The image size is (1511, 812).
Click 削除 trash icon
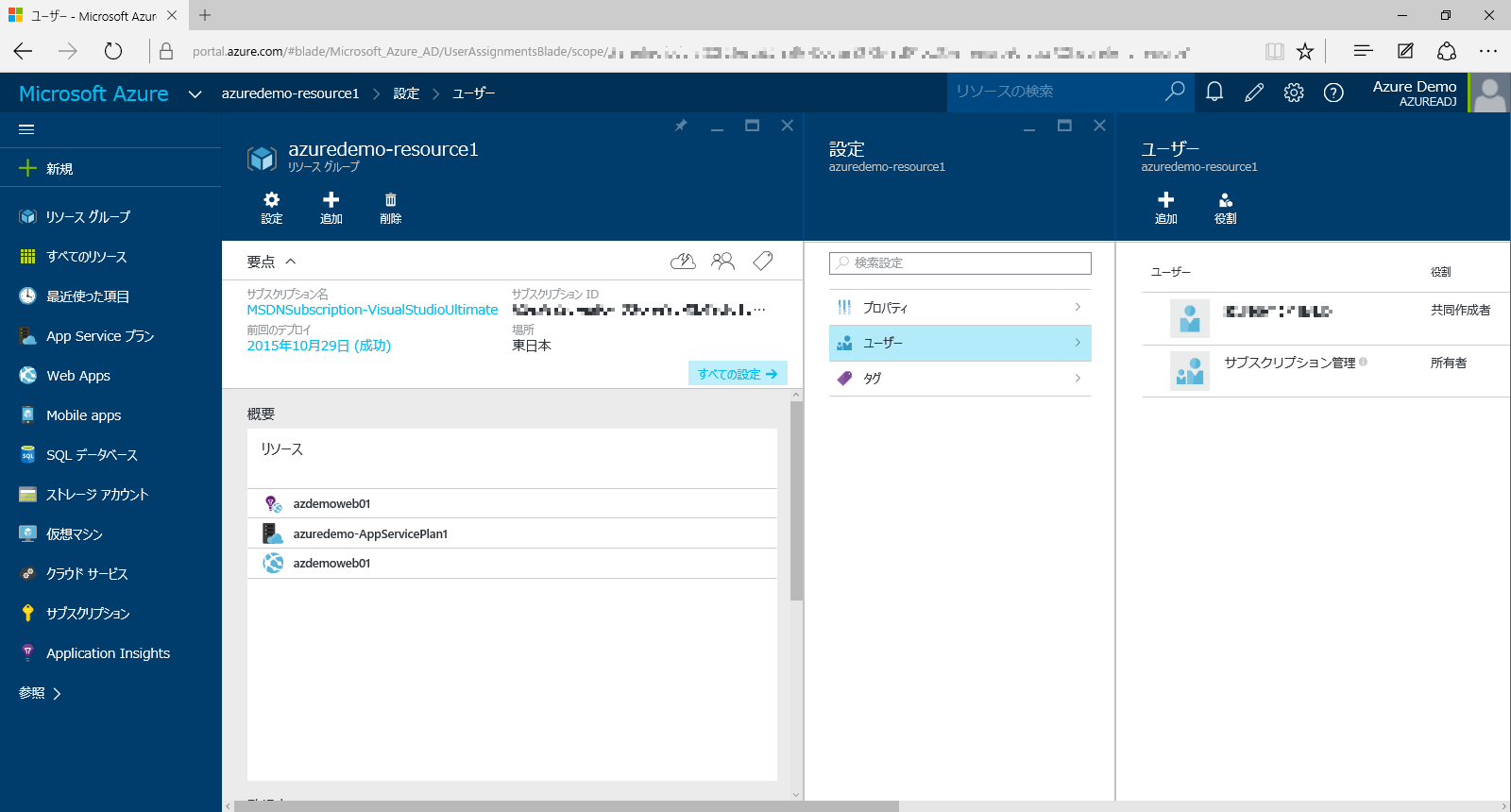391,208
